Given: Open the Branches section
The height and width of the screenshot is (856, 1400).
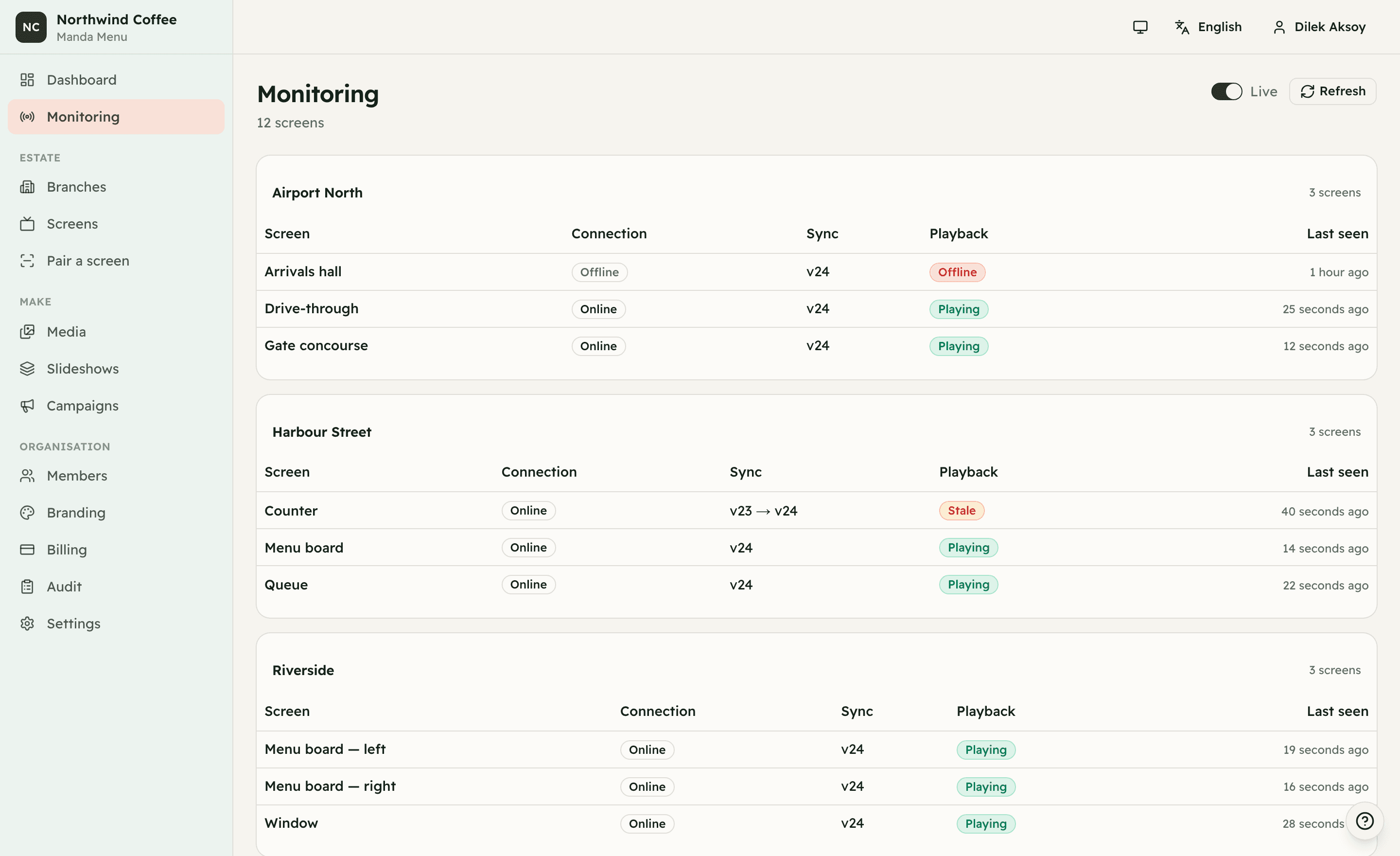Looking at the screenshot, I should [x=116, y=187].
